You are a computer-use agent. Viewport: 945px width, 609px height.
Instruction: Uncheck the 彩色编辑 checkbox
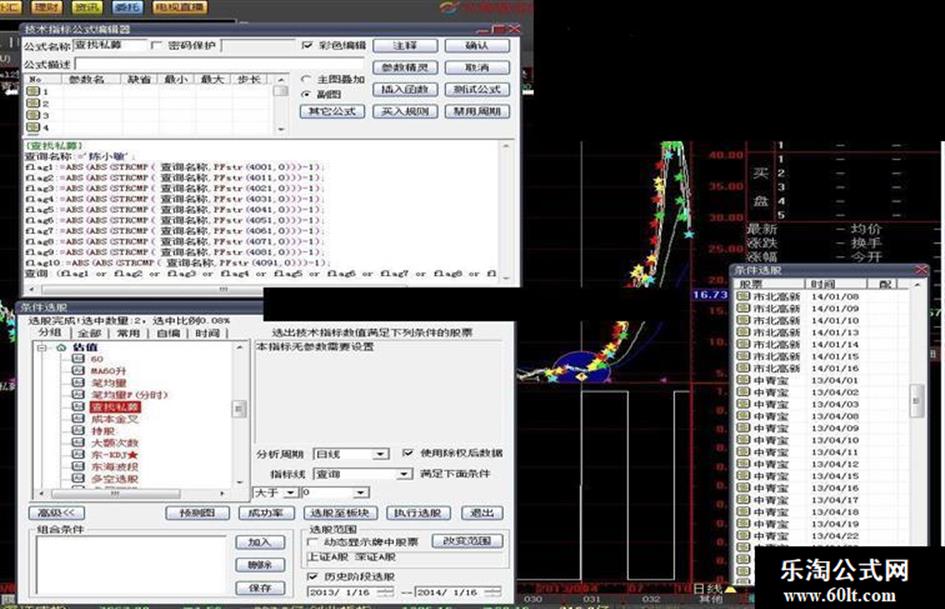[x=307, y=46]
